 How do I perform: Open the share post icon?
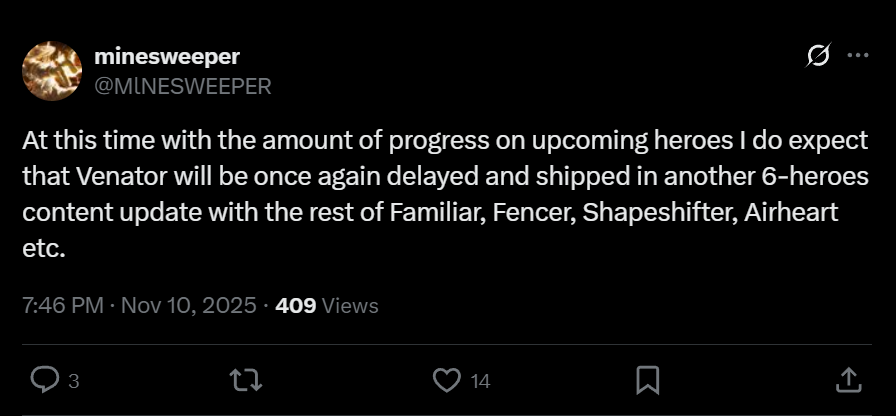click(849, 380)
